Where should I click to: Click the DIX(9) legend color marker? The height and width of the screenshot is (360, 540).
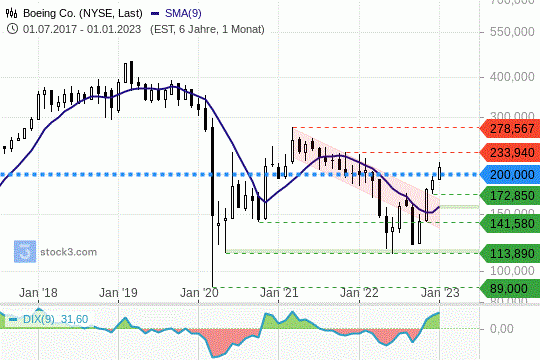[x=13, y=320]
